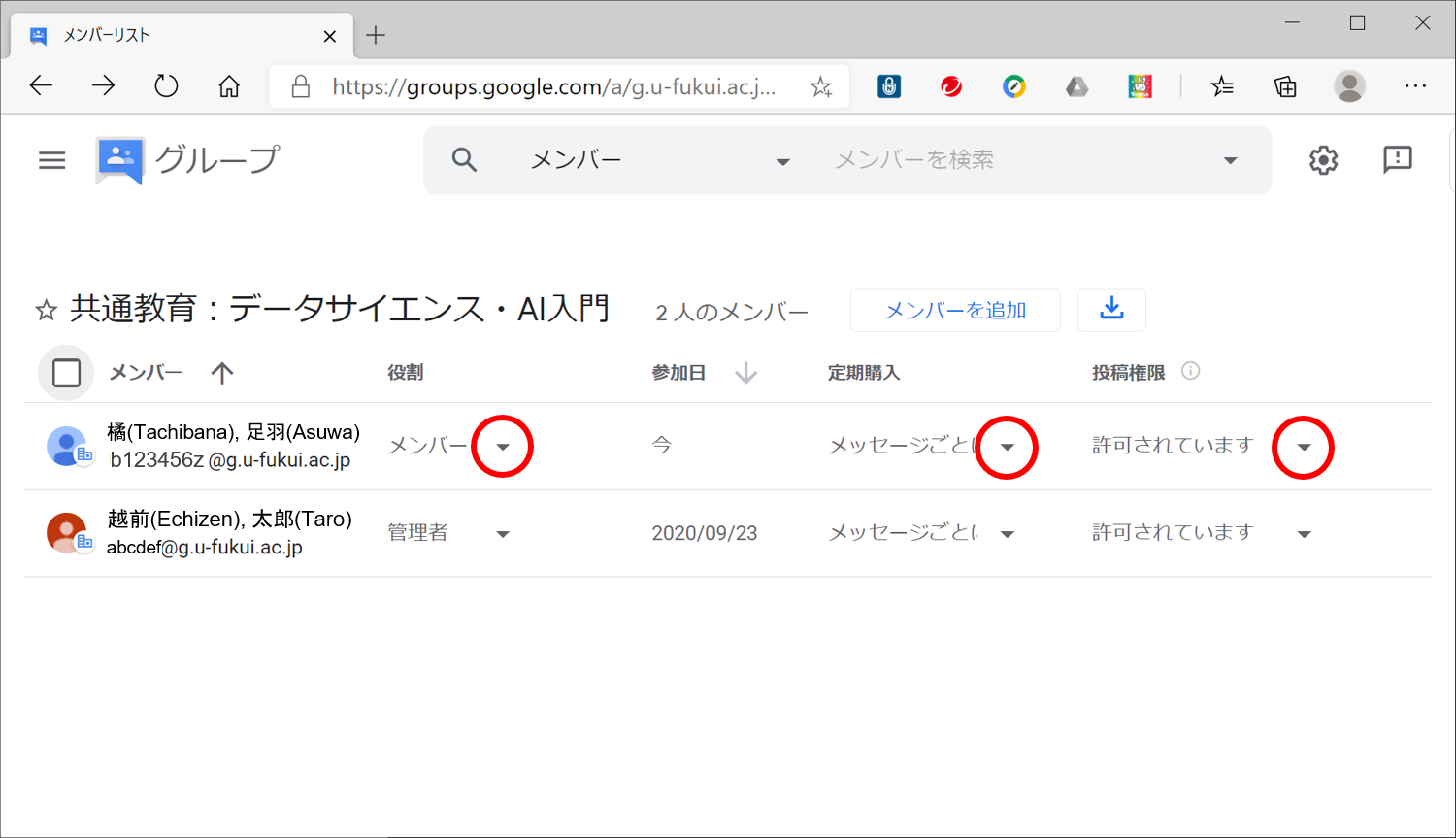
Task: Add page to favorites with star
Action: [821, 87]
